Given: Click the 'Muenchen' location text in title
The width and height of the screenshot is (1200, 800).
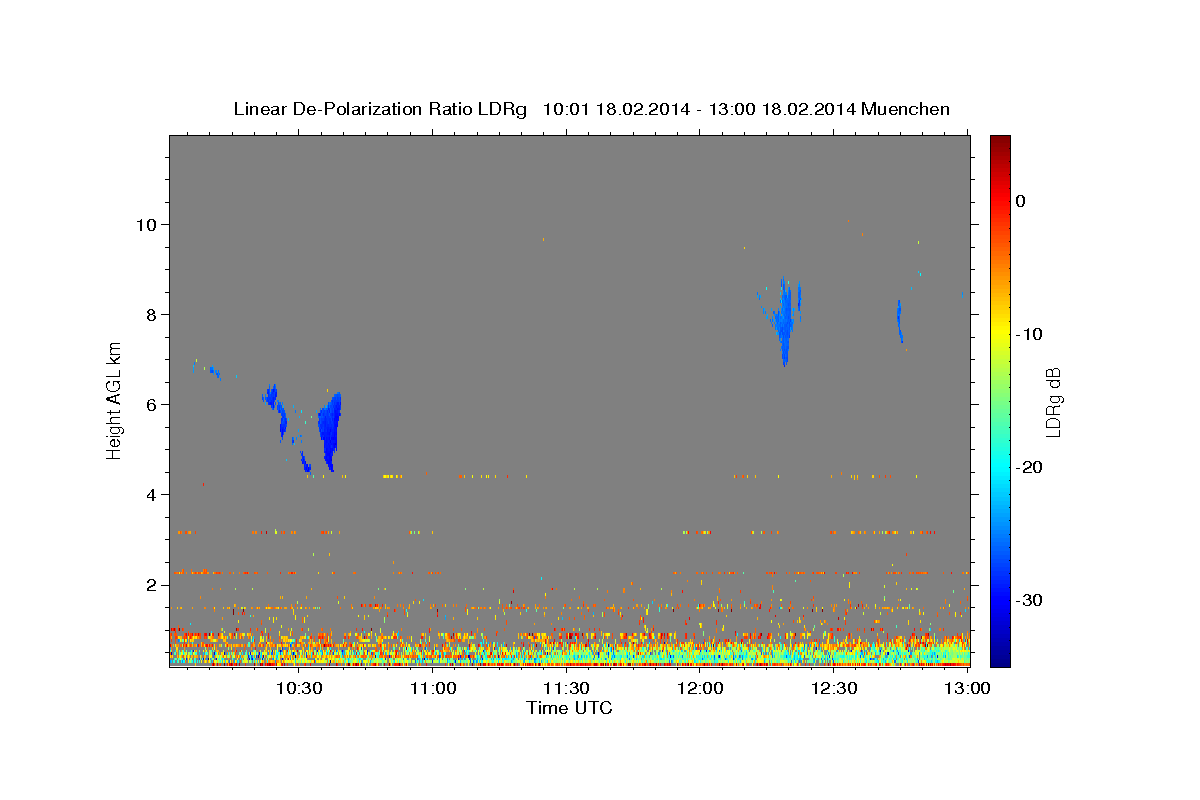Looking at the screenshot, I should pyautogui.click(x=905, y=109).
